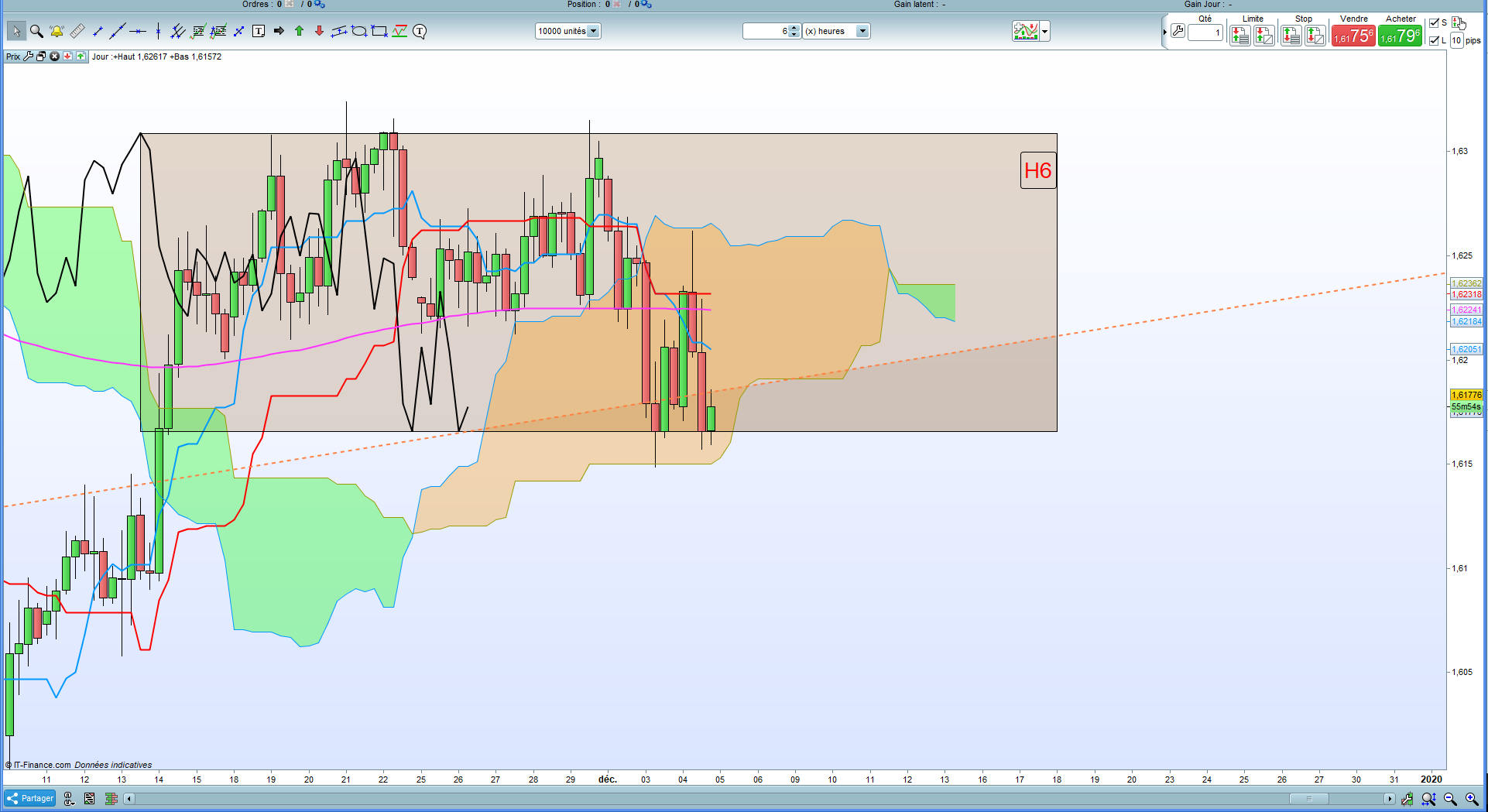Collapse the trading panel arrow
The image size is (1488, 812).
1164,32
